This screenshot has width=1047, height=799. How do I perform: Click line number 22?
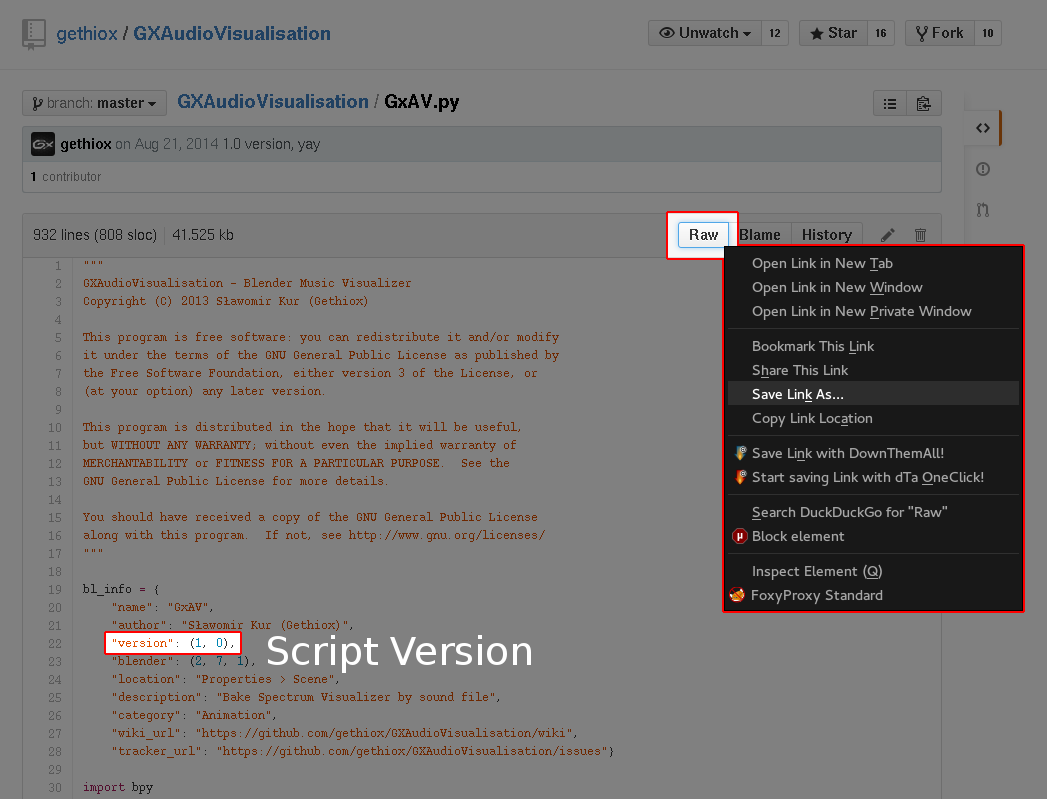click(55, 643)
